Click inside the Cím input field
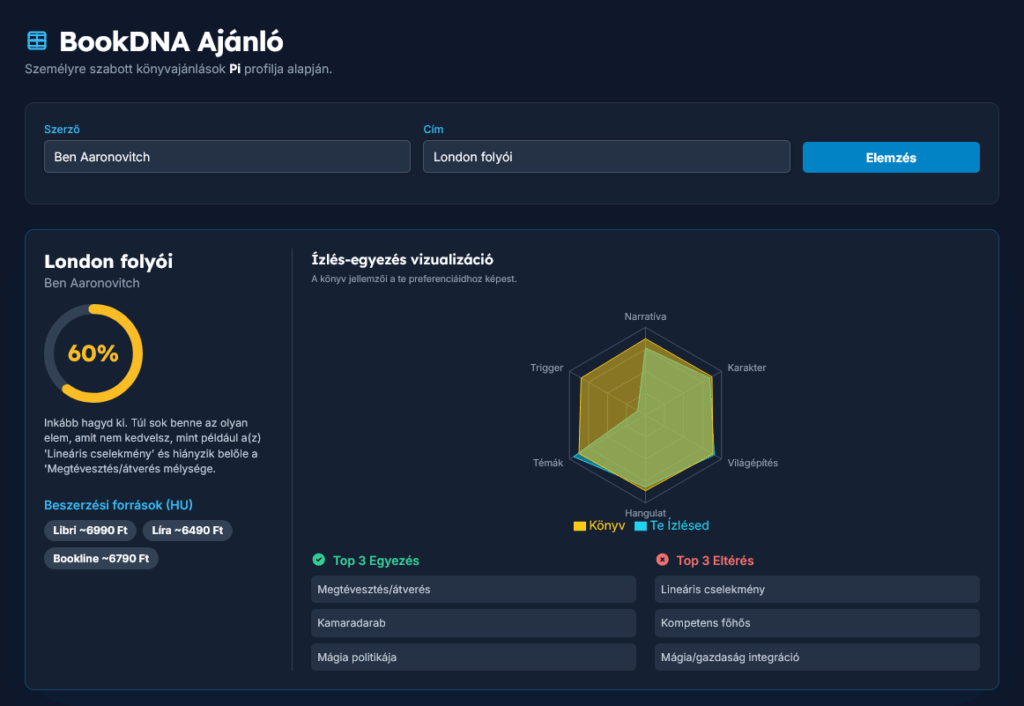The image size is (1024, 706). point(606,156)
